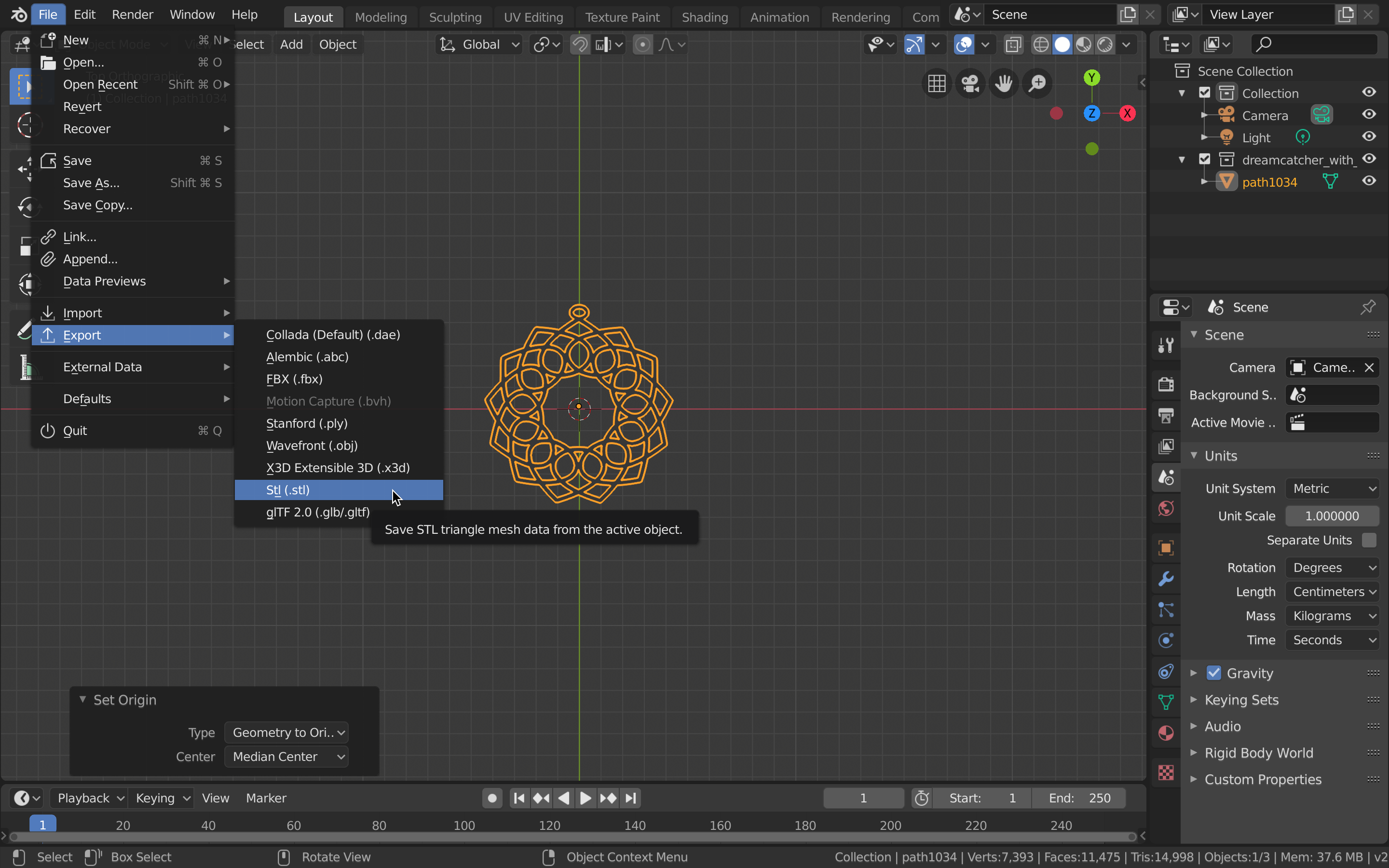This screenshot has height=868, width=1389.
Task: Open the Output properties printer icon
Action: pyautogui.click(x=1166, y=415)
